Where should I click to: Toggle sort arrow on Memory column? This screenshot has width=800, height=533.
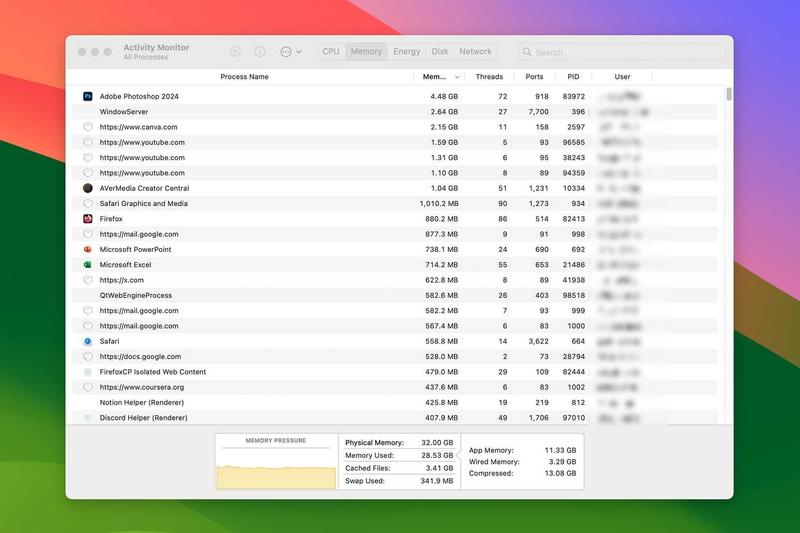[x=457, y=77]
